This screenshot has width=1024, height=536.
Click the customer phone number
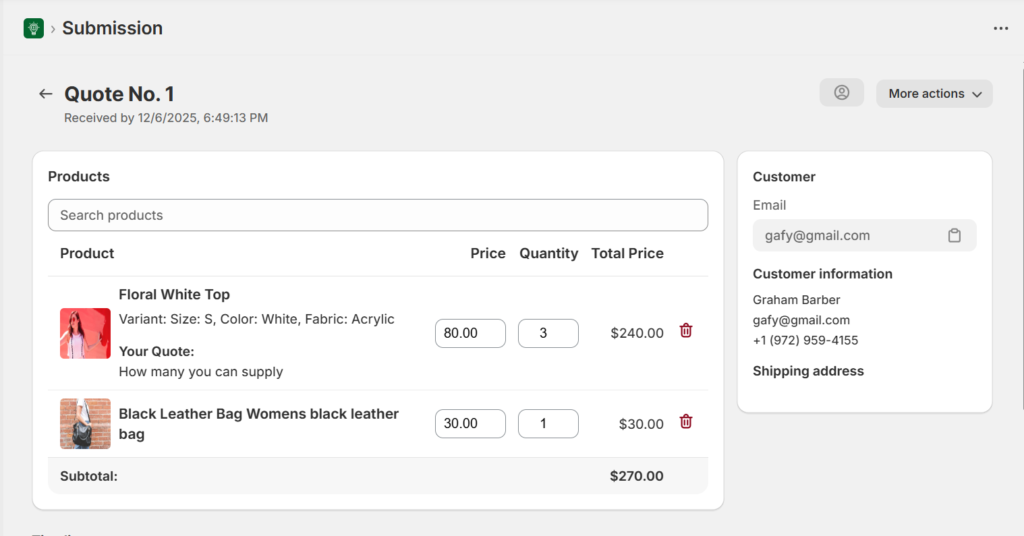805,340
